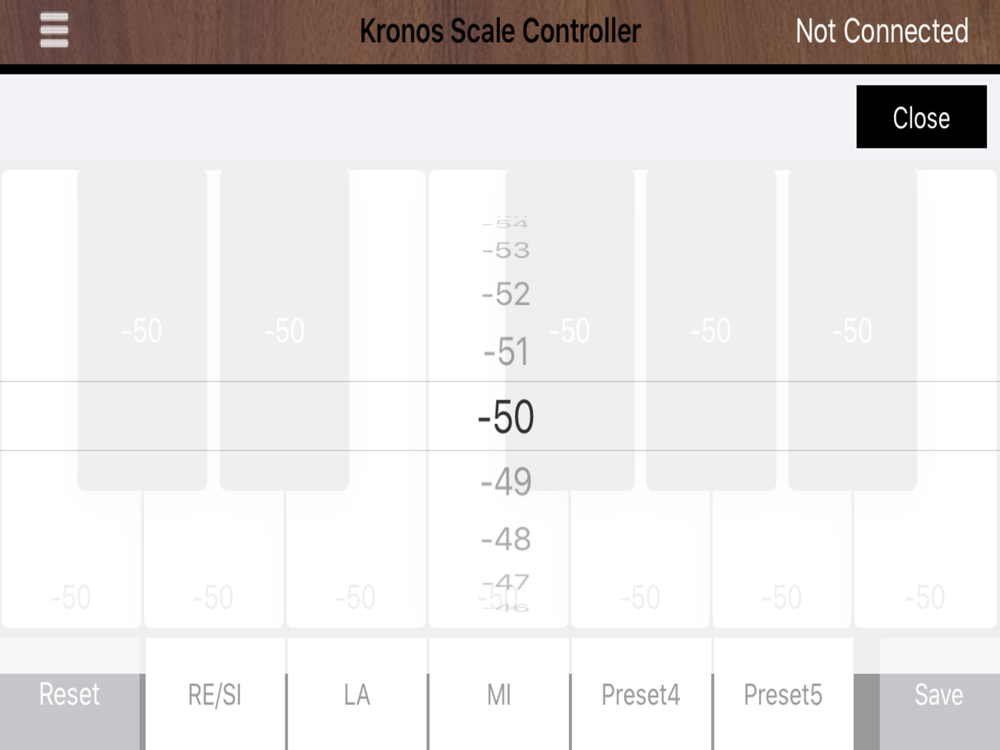The height and width of the screenshot is (750, 1000).
Task: Select Preset4
Action: (x=641, y=694)
